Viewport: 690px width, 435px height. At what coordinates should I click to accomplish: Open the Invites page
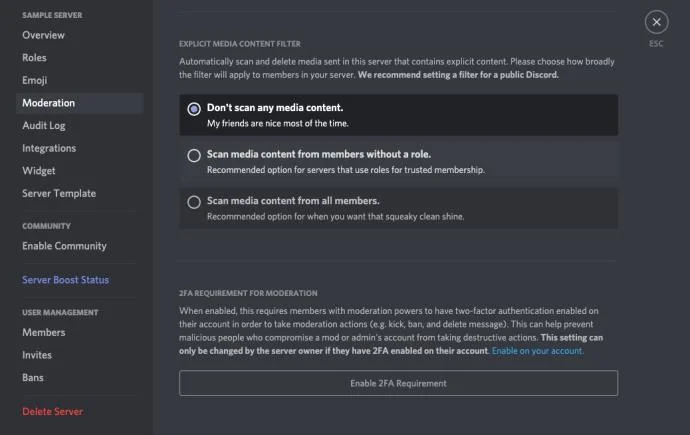pyautogui.click(x=37, y=355)
